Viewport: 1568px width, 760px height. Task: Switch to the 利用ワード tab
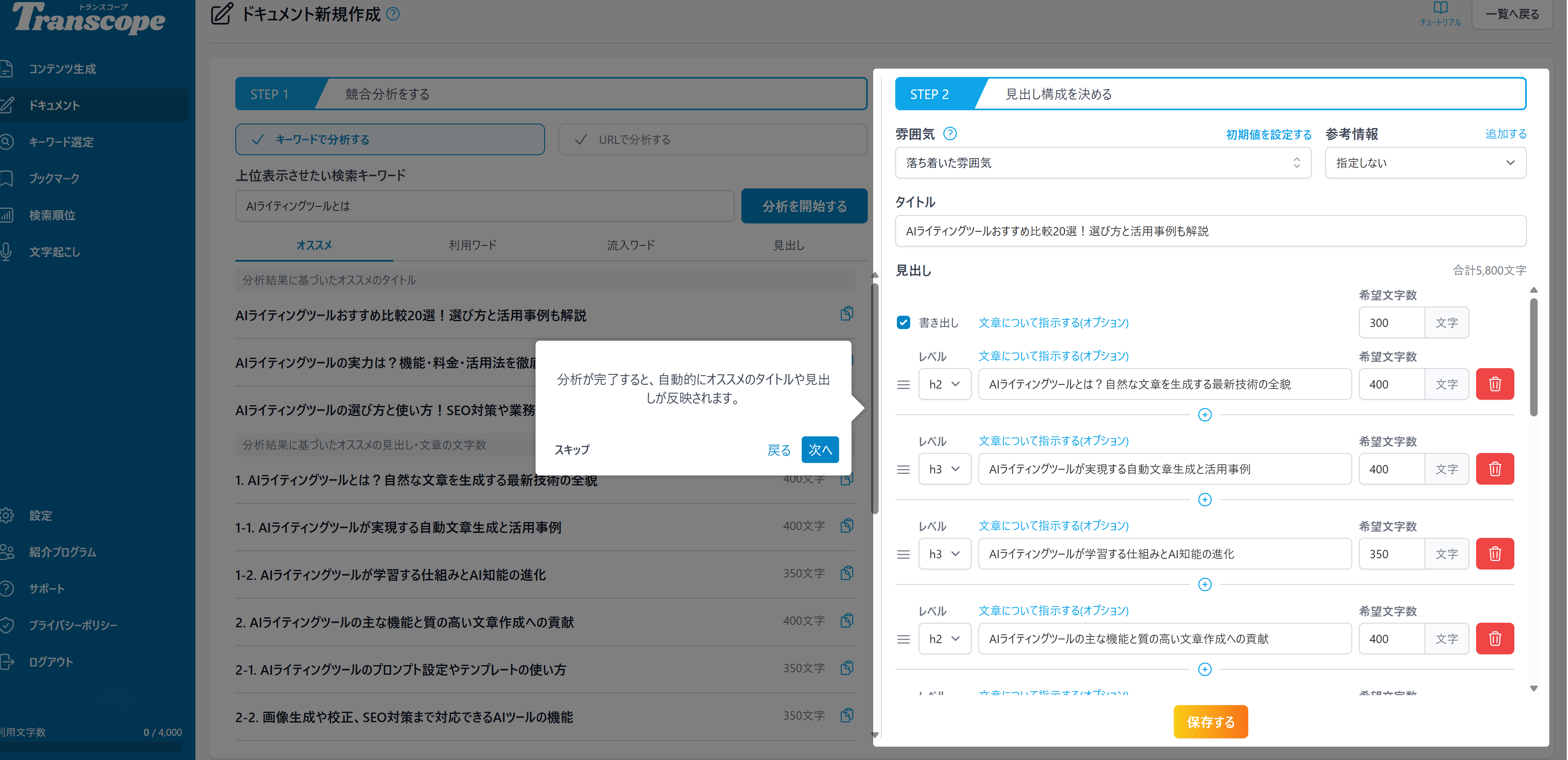[x=472, y=245]
